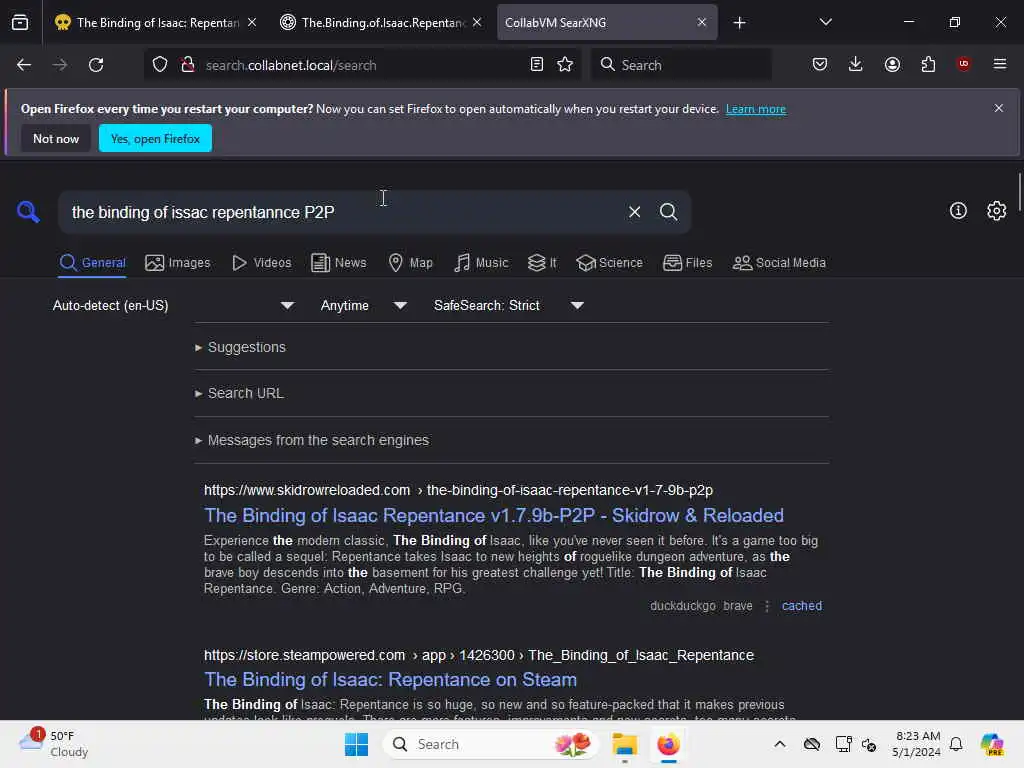Select the Social Media search category

(x=779, y=263)
